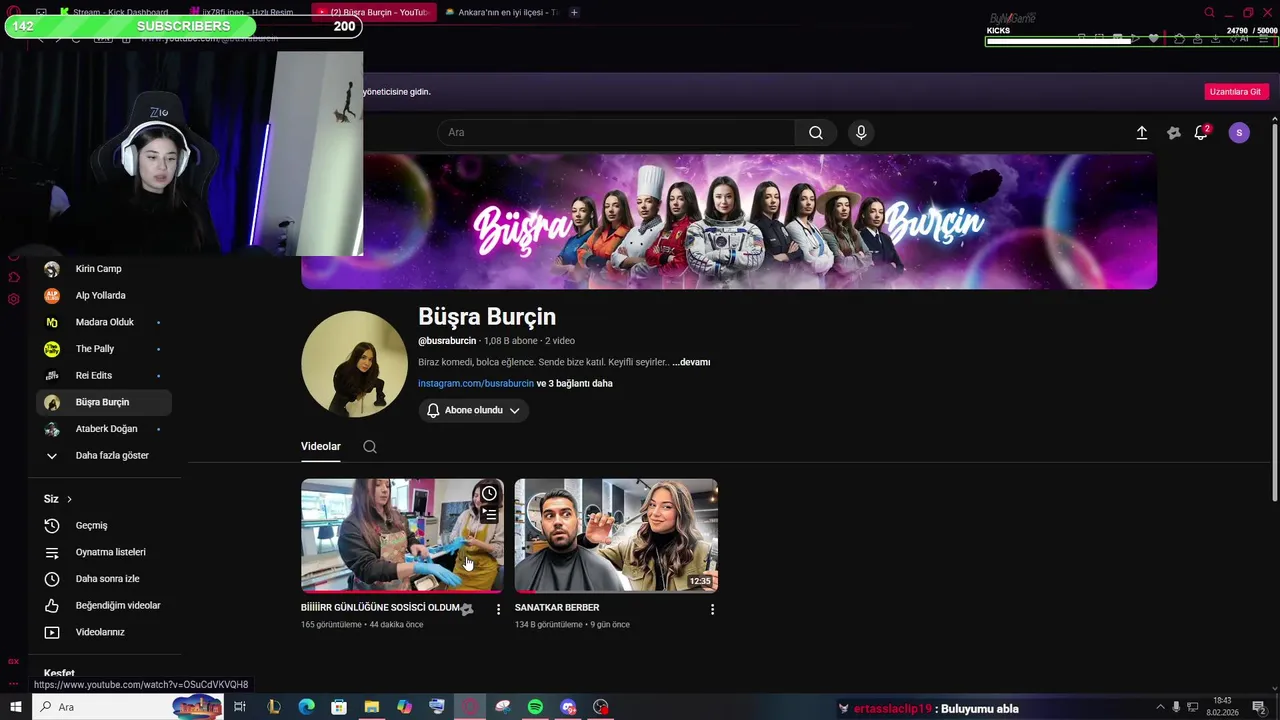
Task: Open Discord from the taskbar
Action: (x=568, y=707)
